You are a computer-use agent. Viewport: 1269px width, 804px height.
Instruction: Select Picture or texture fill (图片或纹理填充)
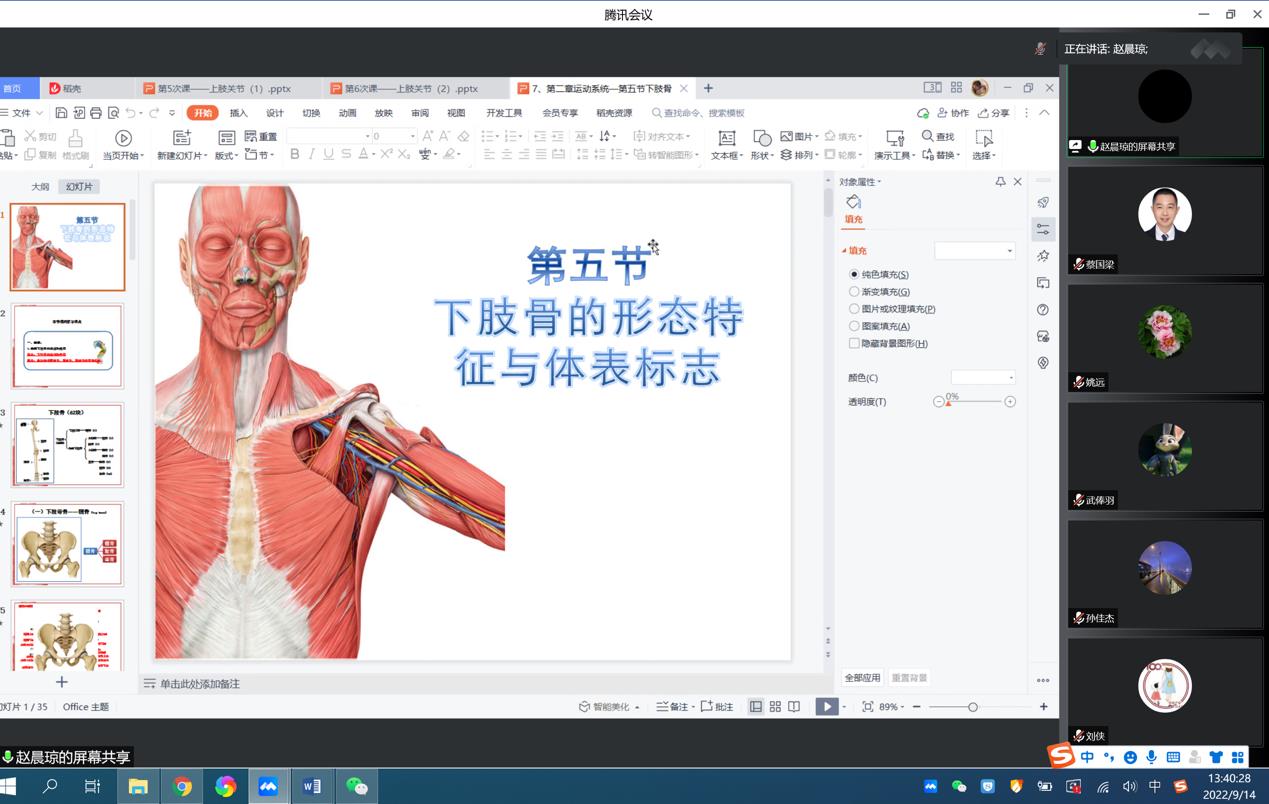coord(854,309)
